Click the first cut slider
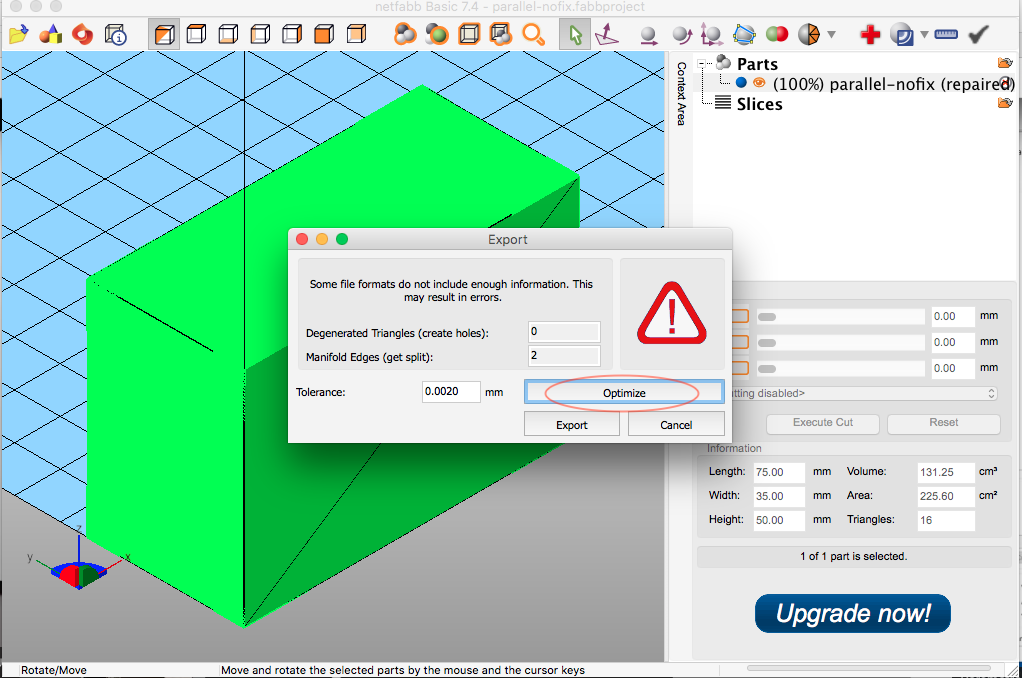 (x=841, y=317)
